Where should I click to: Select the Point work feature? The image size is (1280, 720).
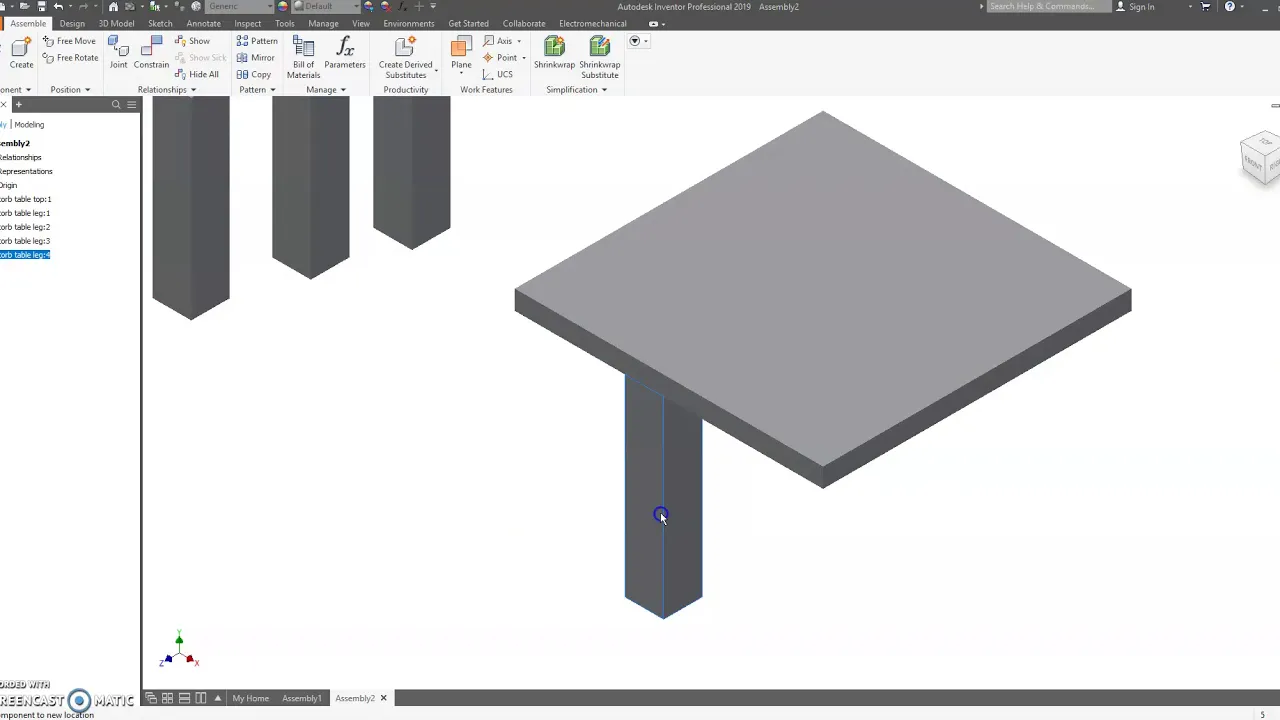tap(500, 58)
